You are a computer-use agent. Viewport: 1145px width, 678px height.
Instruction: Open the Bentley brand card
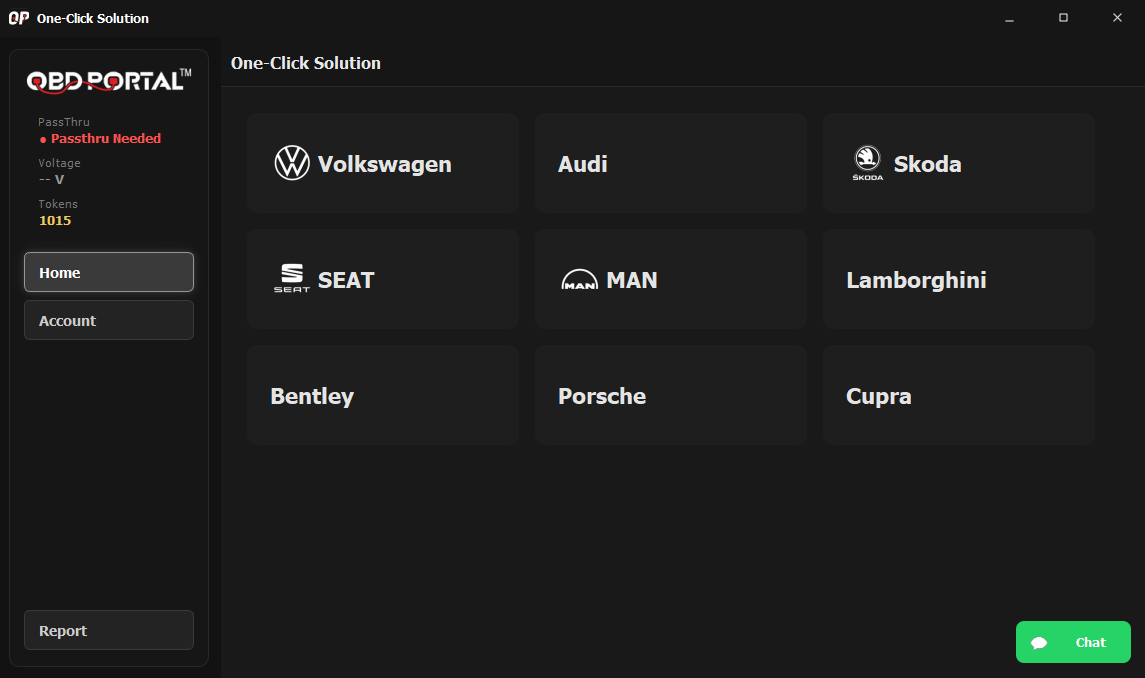[x=383, y=395]
